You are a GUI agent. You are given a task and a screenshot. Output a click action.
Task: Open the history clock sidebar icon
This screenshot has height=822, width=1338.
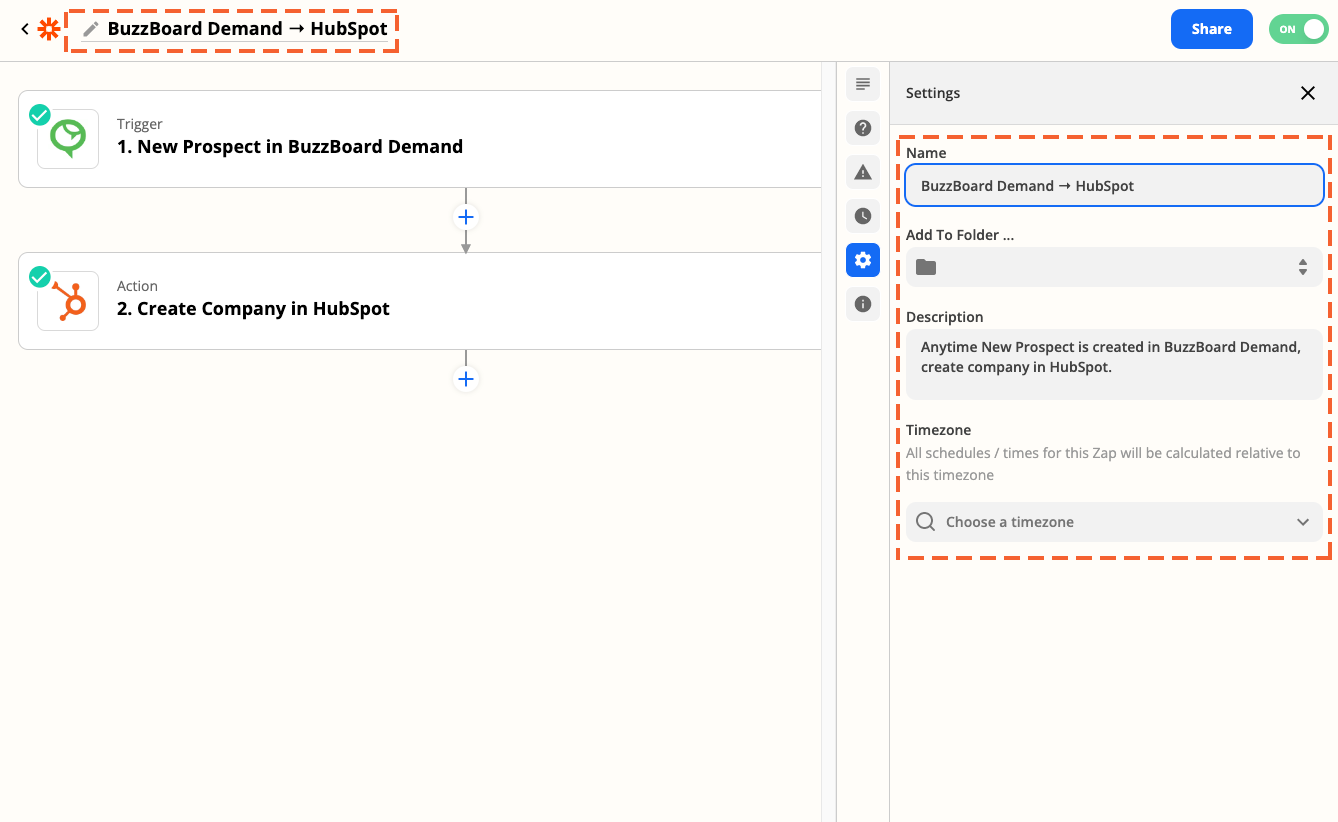pyautogui.click(x=863, y=216)
